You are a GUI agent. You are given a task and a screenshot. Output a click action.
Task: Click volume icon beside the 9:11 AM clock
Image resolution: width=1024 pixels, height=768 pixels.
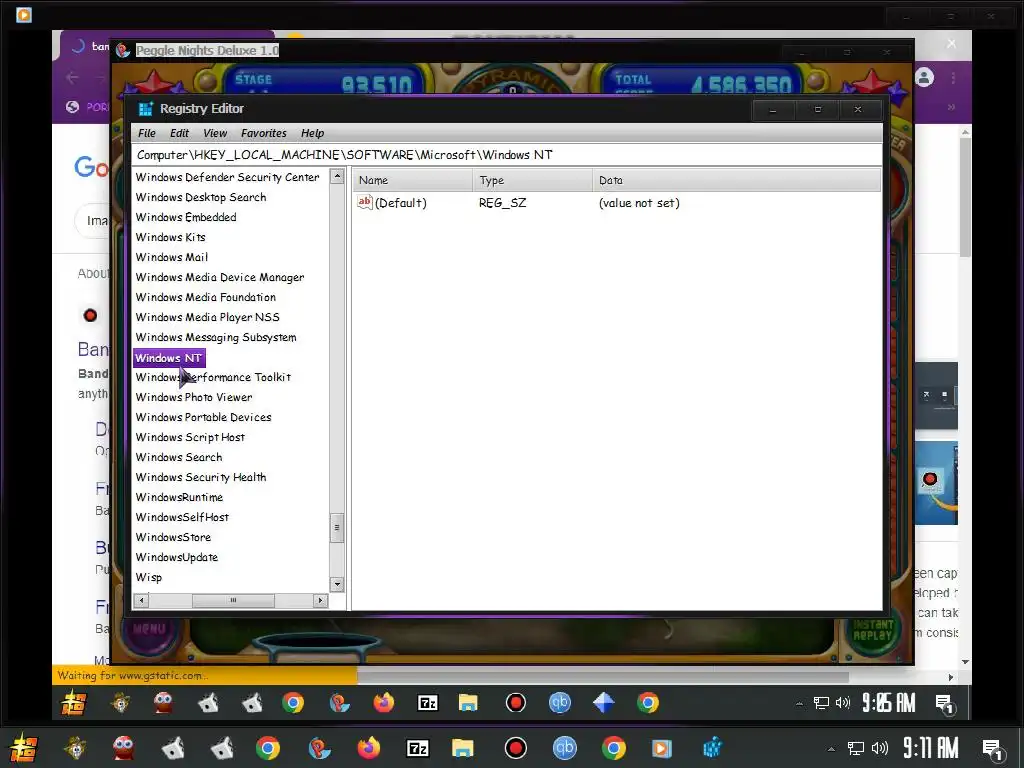pos(880,748)
